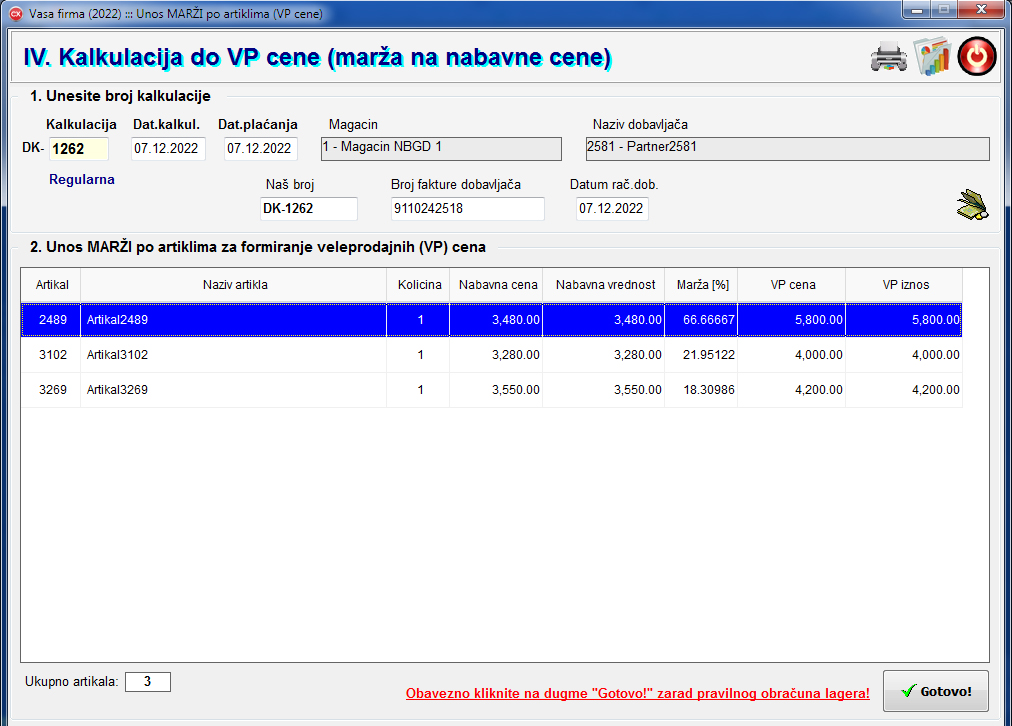Click the Nabavna cena column header
Viewport: 1012px width, 726px height.
[x=497, y=285]
